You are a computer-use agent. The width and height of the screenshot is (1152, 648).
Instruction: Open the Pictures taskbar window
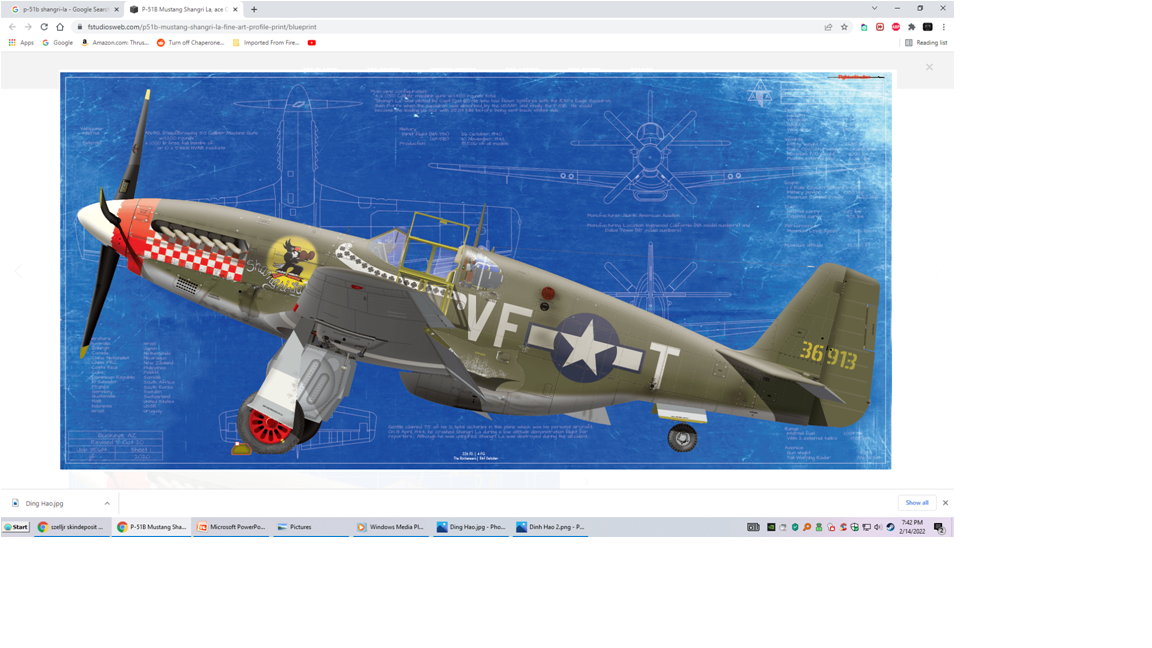312,527
